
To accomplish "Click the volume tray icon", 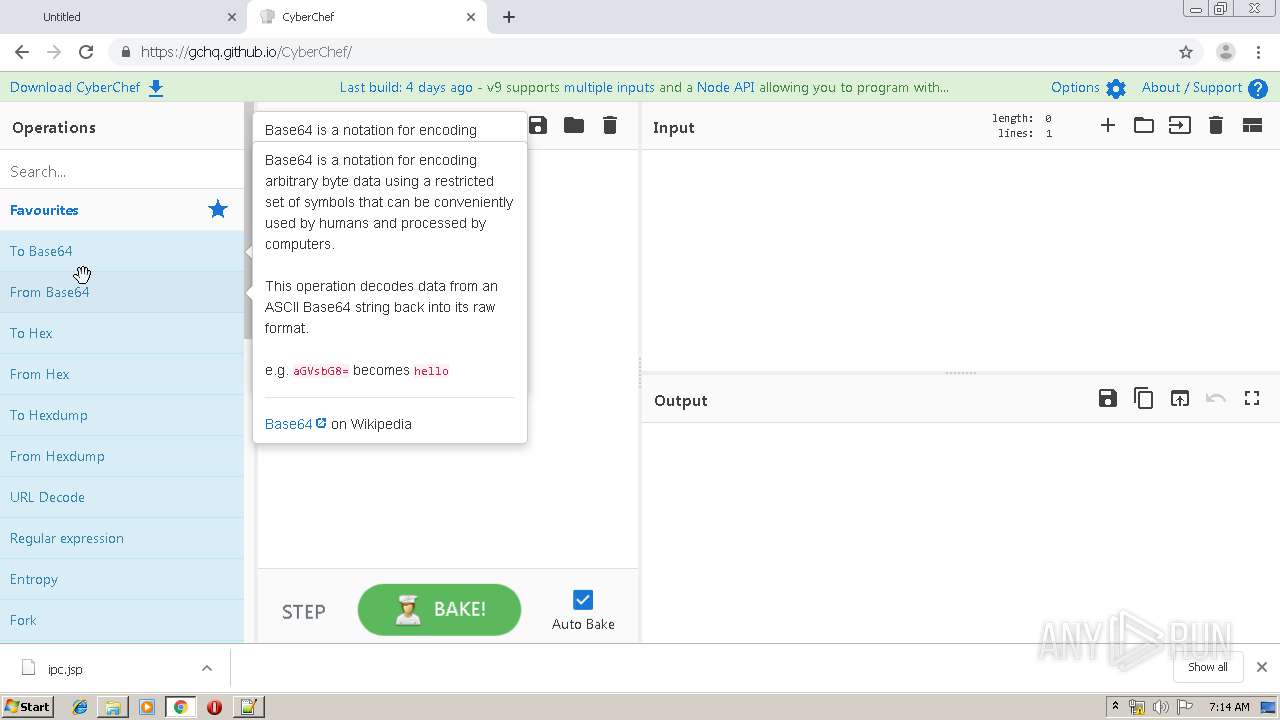I will 1161,707.
